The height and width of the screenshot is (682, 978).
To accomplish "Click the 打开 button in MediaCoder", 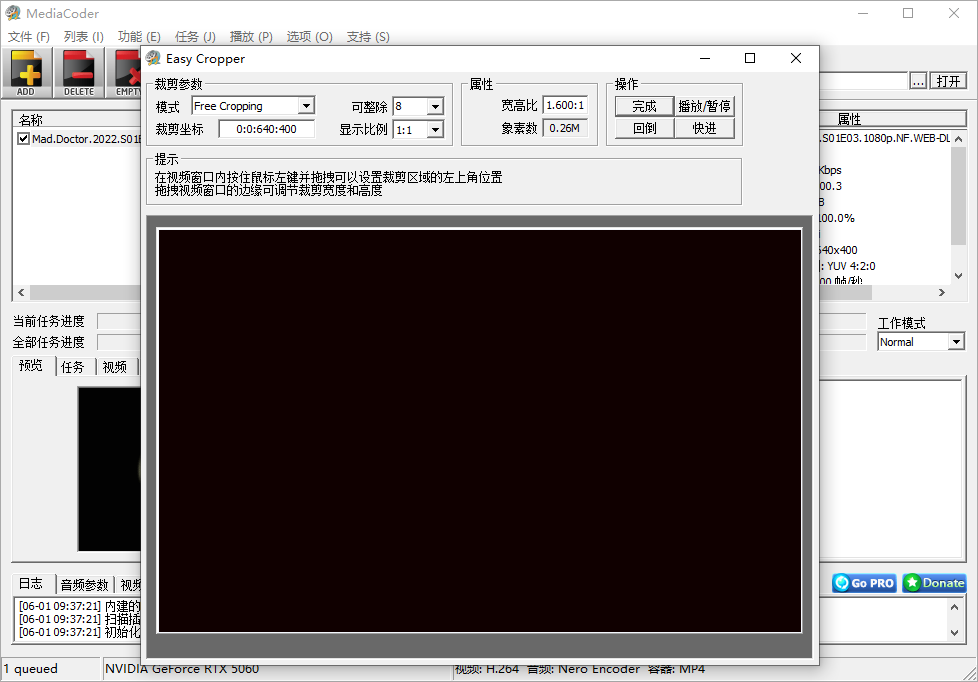I will 948,81.
